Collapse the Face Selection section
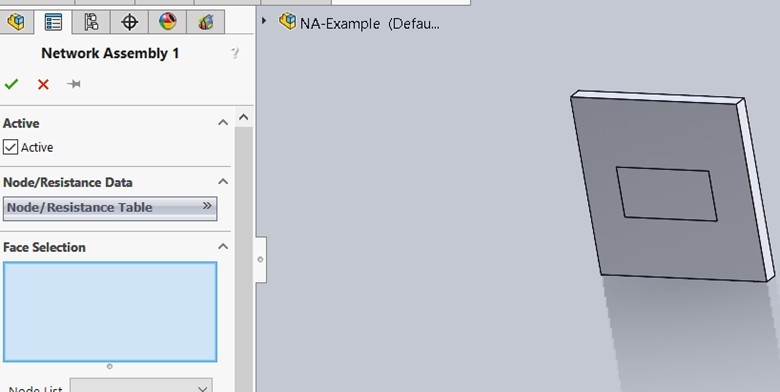Screen dimensions: 780x392 coord(223,246)
